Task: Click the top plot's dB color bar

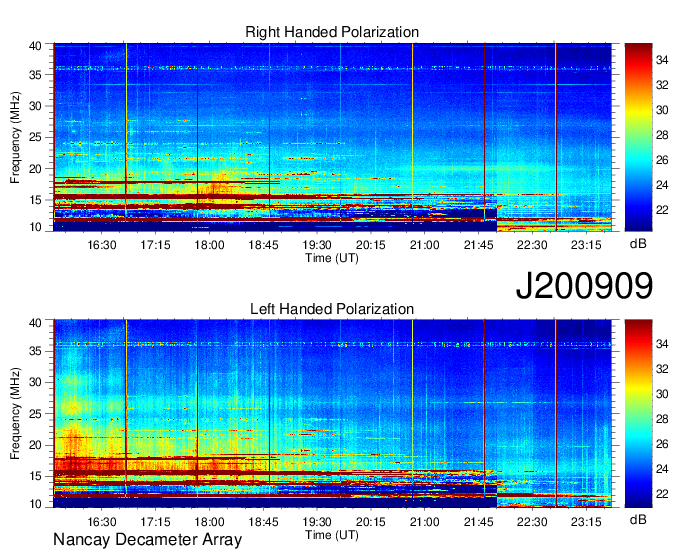Action: click(638, 137)
